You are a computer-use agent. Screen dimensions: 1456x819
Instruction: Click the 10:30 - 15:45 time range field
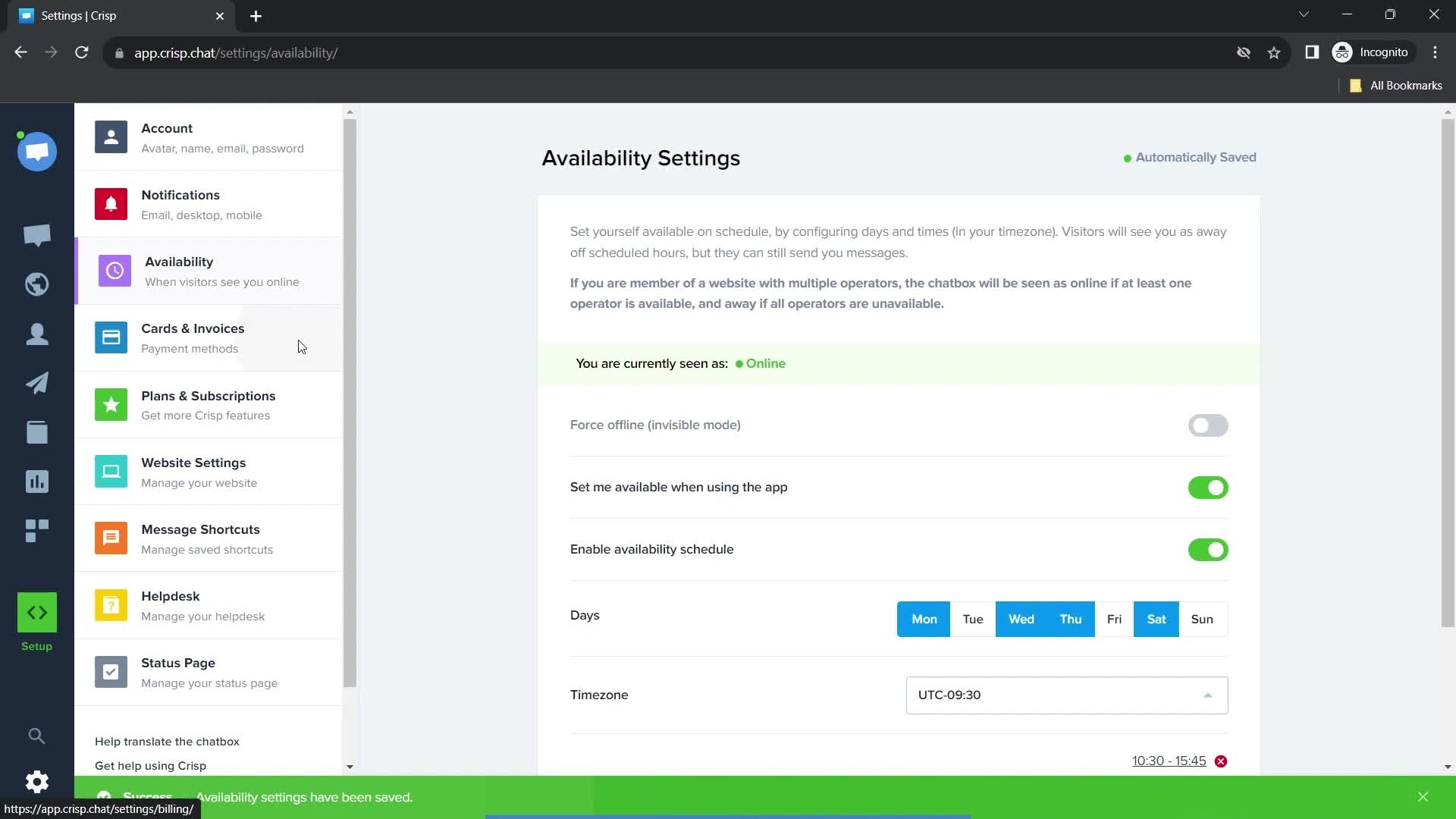click(x=1169, y=760)
